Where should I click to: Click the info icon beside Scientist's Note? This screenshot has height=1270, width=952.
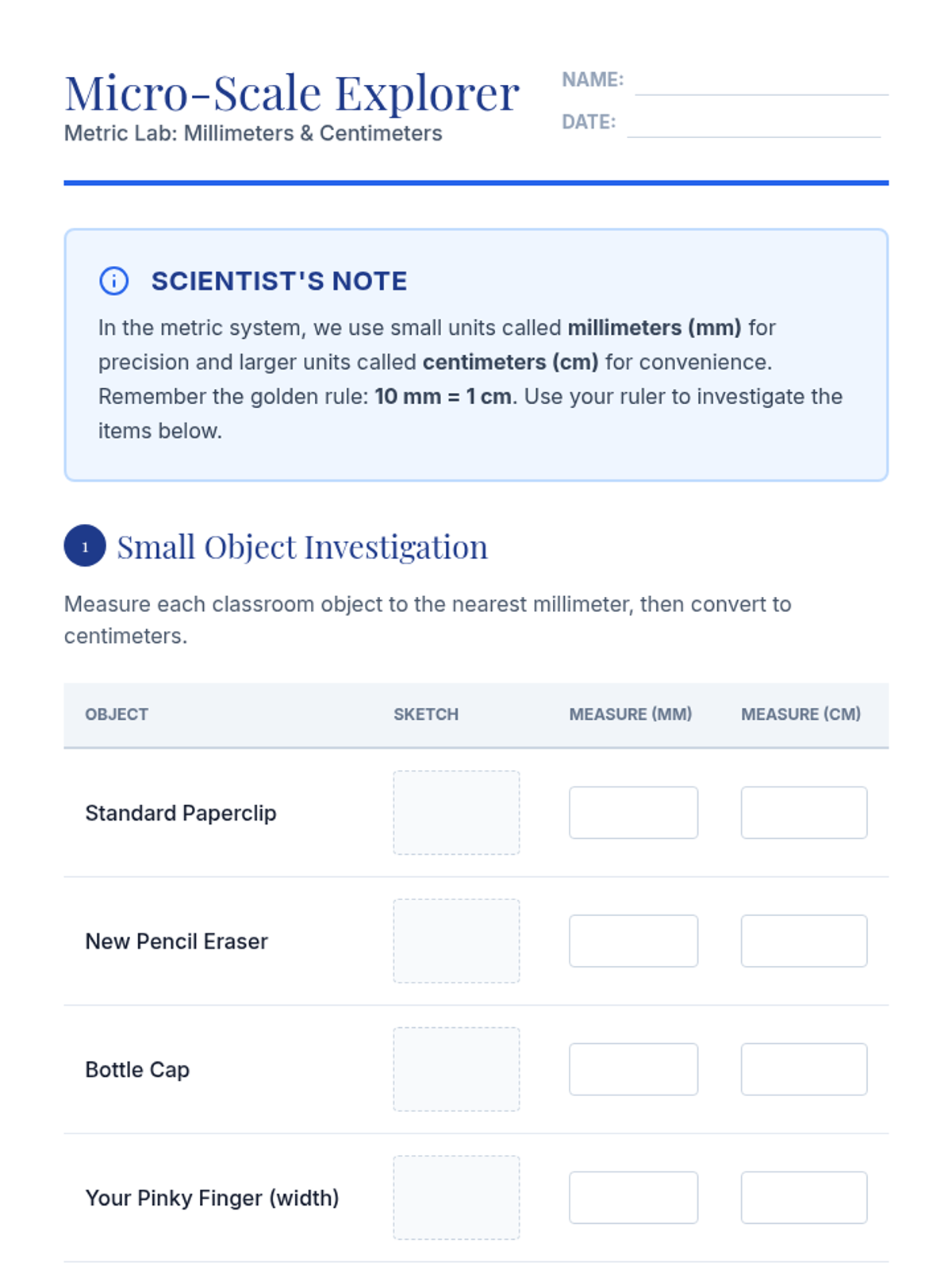tap(113, 281)
